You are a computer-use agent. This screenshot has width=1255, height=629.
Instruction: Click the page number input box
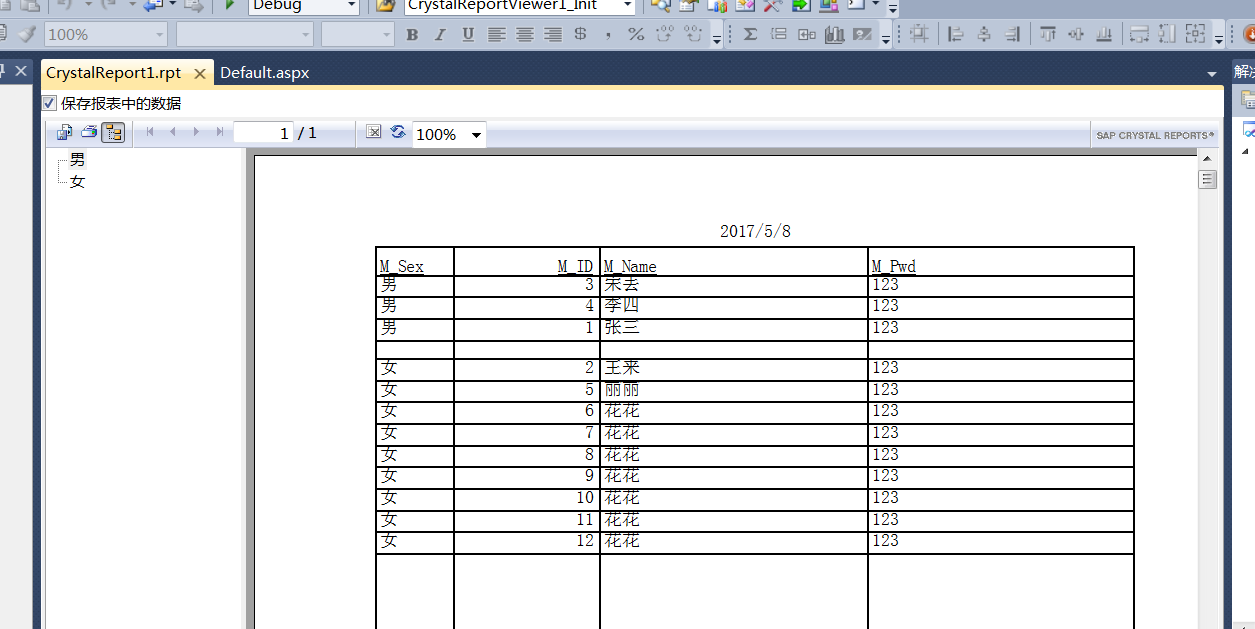tap(263, 133)
